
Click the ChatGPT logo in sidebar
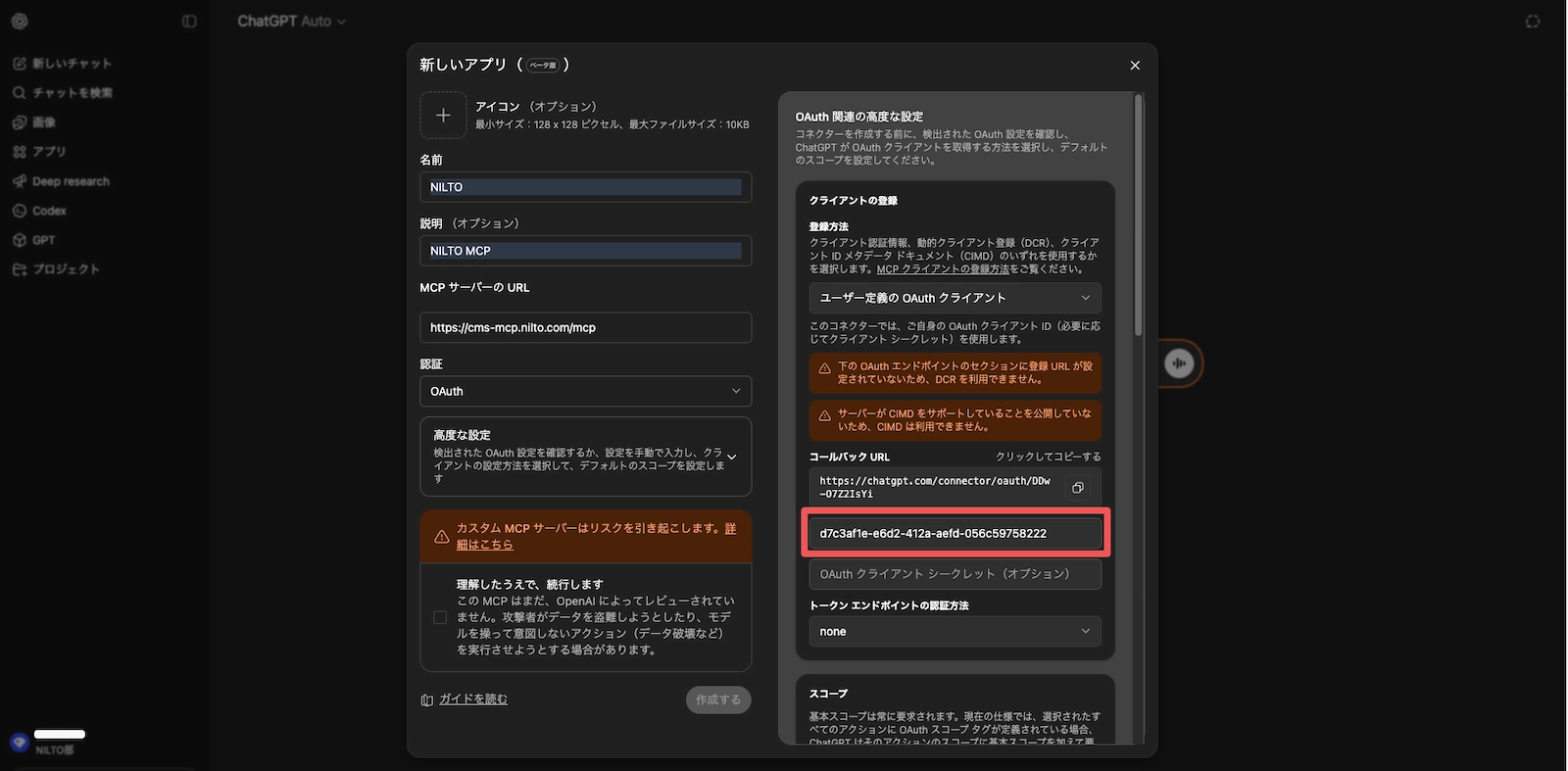pyautogui.click(x=20, y=22)
